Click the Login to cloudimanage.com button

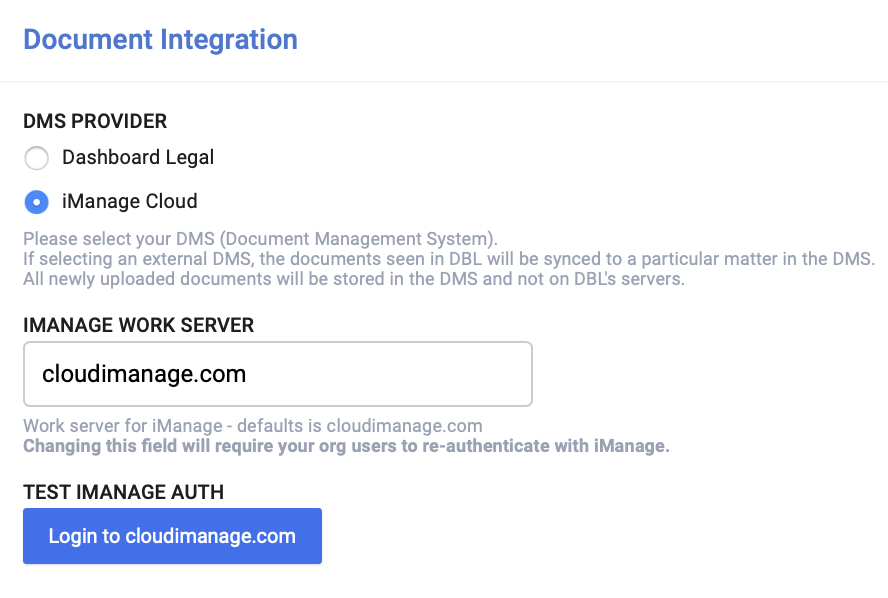click(x=172, y=536)
